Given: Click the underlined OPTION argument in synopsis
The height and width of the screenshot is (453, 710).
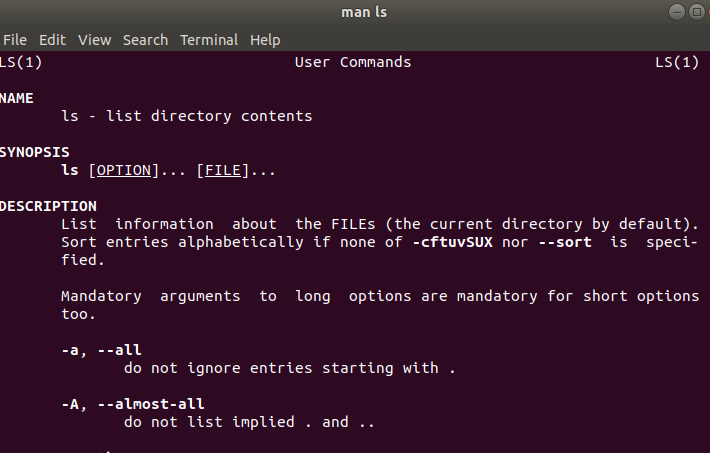Looking at the screenshot, I should 124,170.
